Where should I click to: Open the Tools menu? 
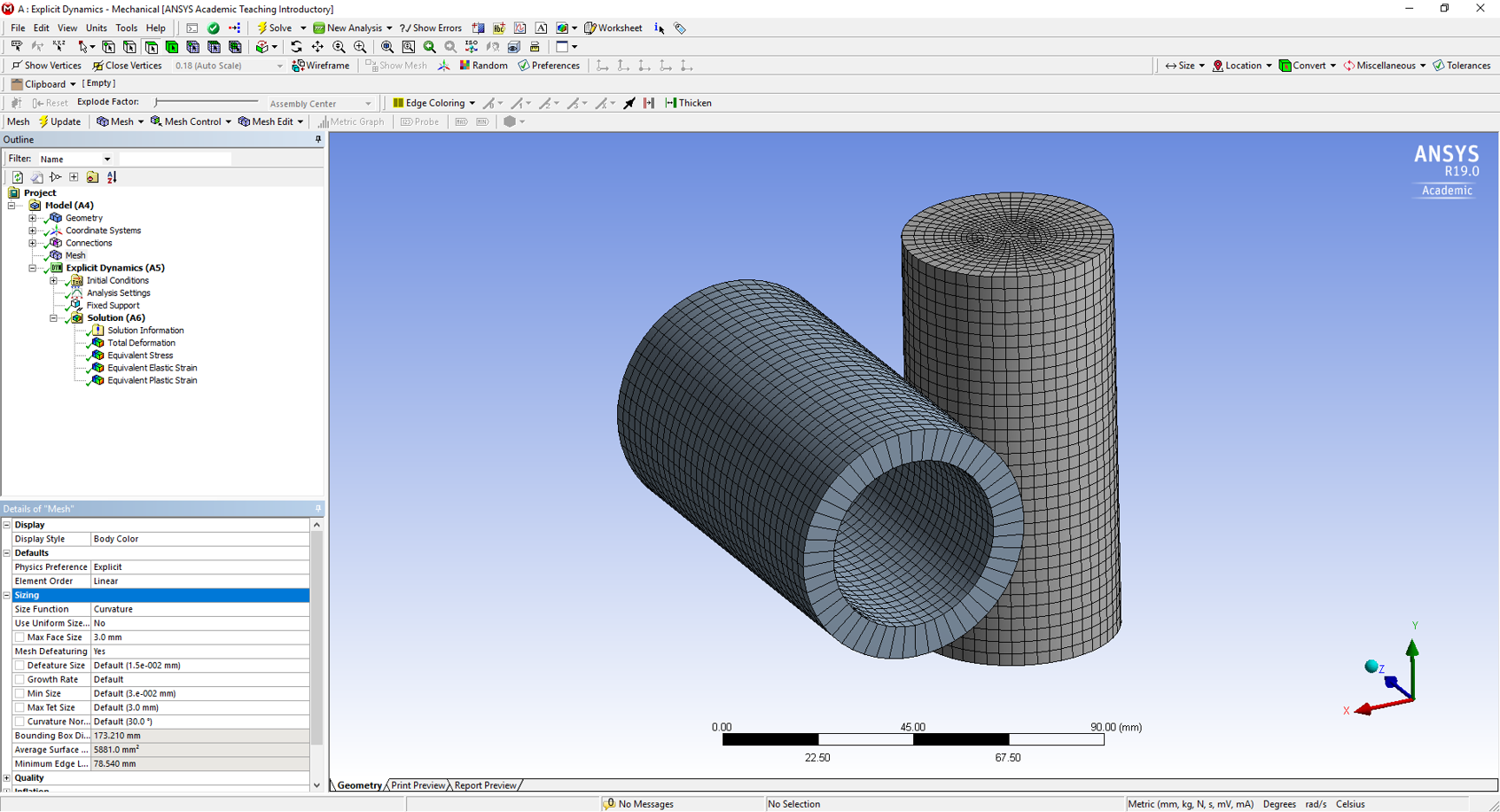pyautogui.click(x=126, y=28)
